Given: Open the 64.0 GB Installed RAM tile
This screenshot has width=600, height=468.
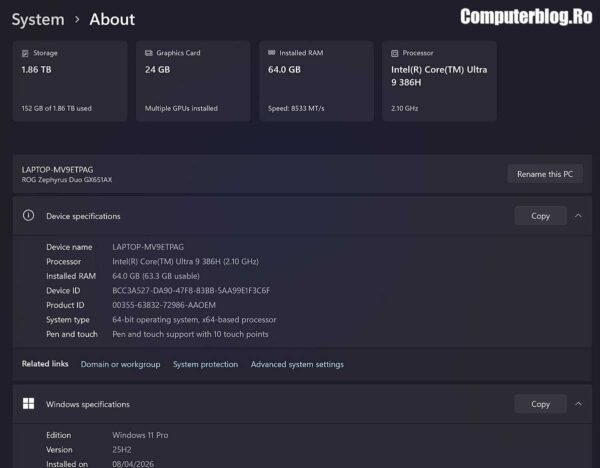Looking at the screenshot, I should pos(316,81).
